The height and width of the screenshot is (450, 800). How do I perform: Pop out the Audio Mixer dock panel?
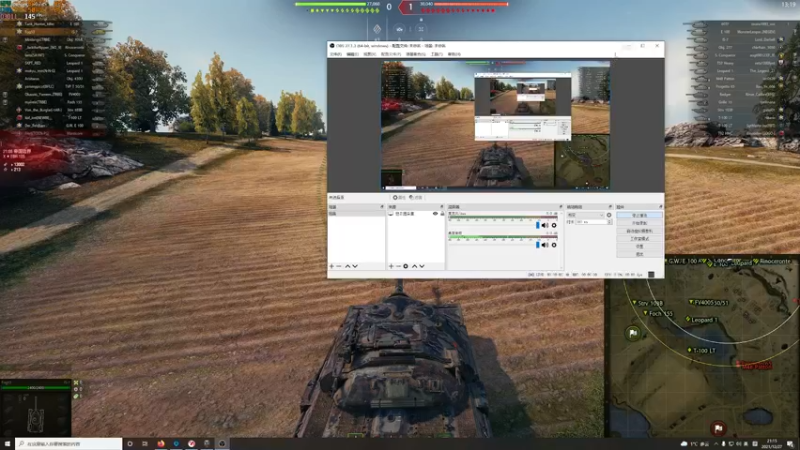[x=561, y=207]
